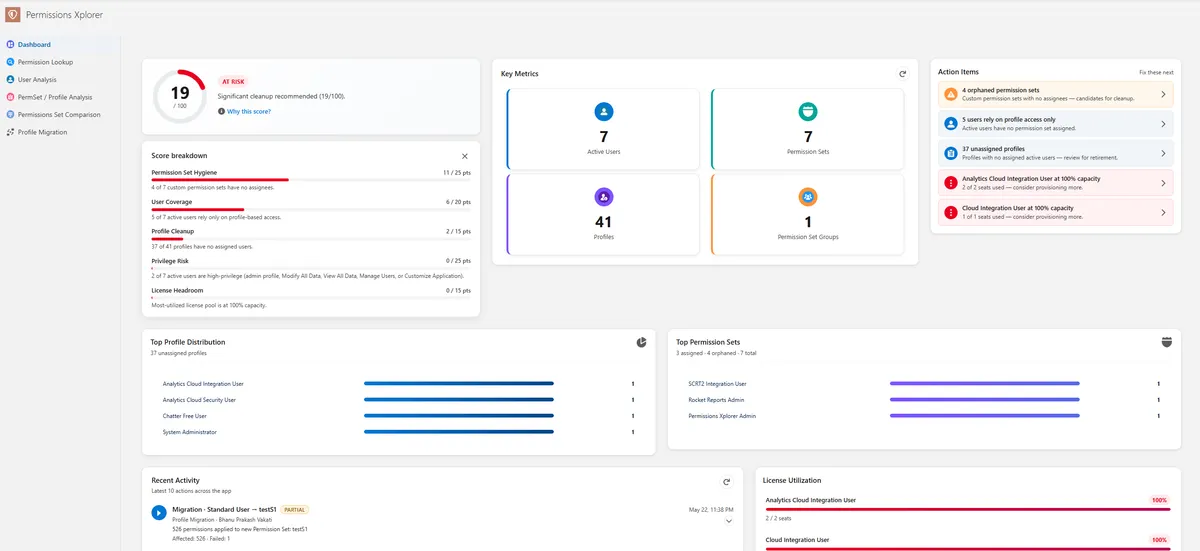The height and width of the screenshot is (551, 1200).
Task: Click the Analytics Cloud Integration User license bar
Action: coord(968,509)
